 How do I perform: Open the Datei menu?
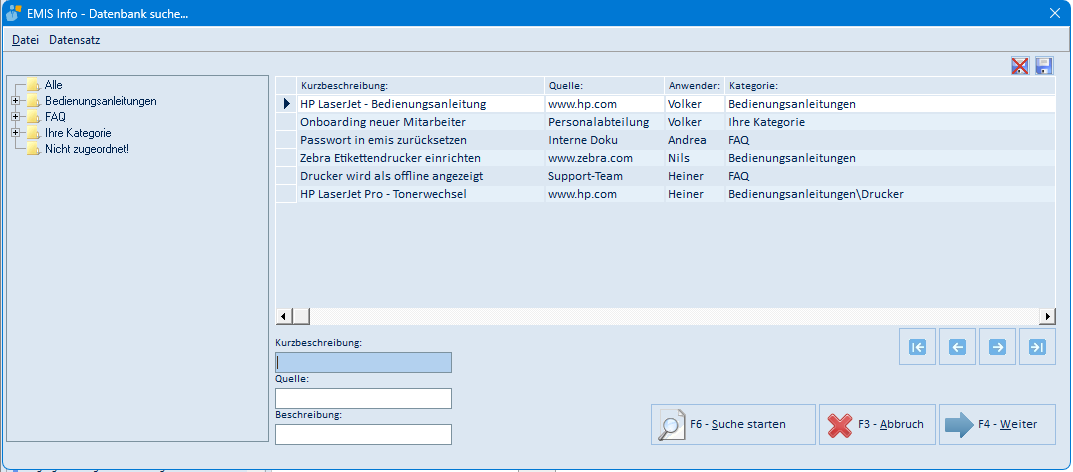25,40
